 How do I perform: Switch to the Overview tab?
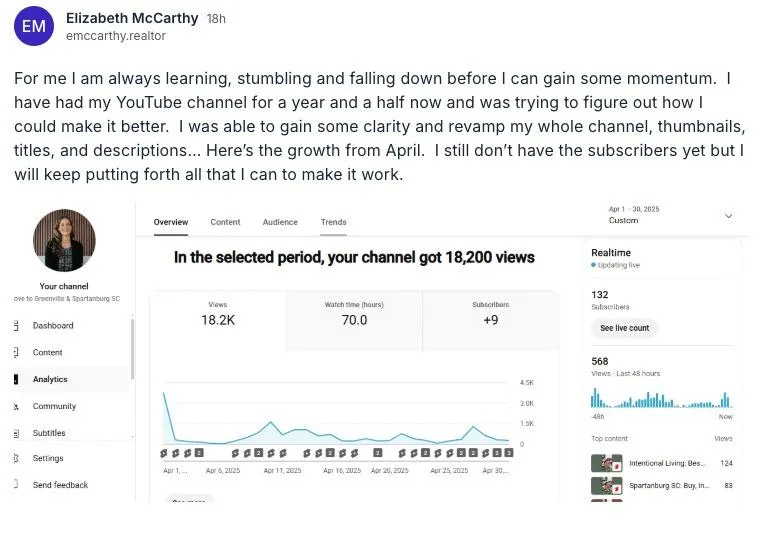coord(171,222)
